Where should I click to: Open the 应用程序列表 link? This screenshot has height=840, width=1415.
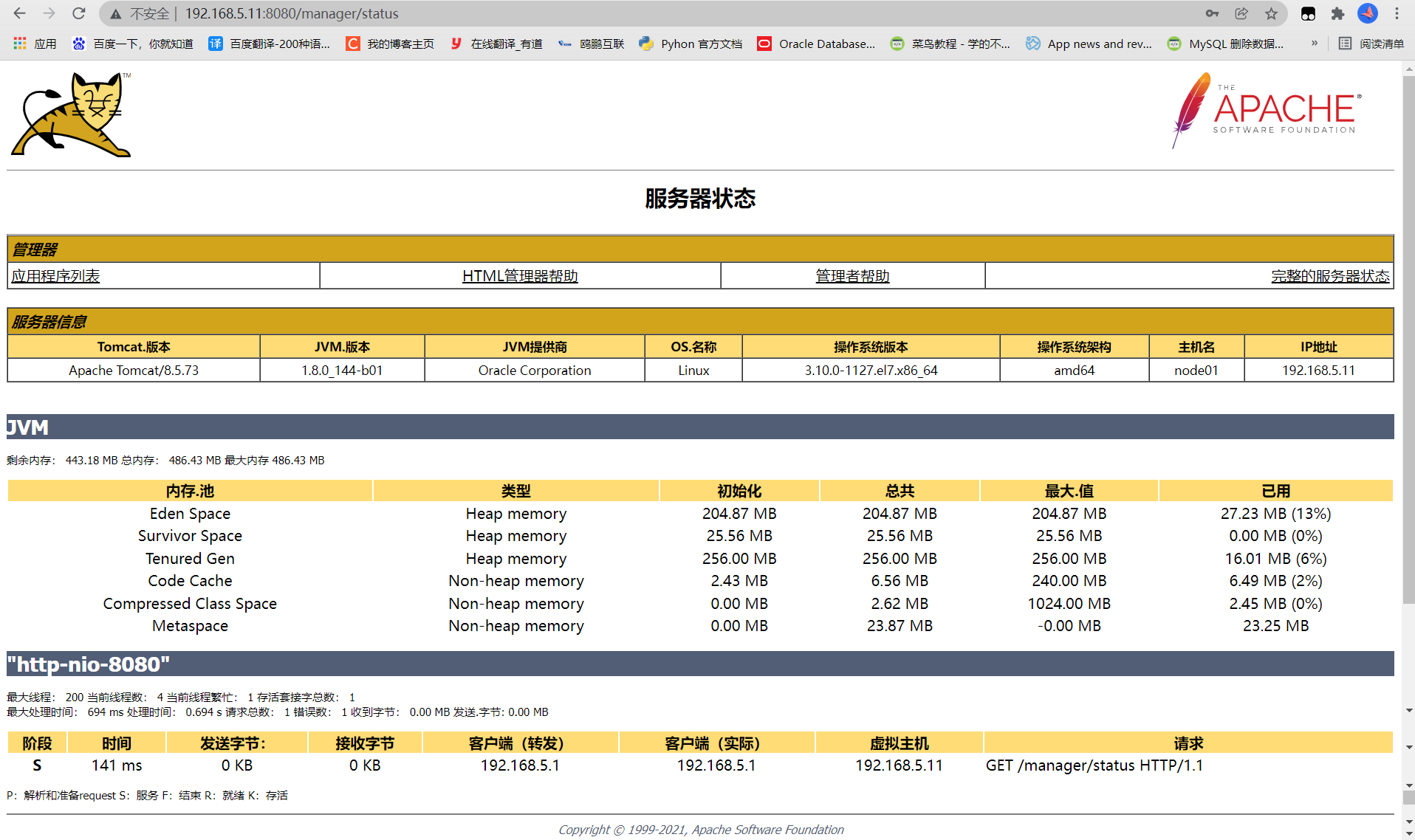(55, 276)
